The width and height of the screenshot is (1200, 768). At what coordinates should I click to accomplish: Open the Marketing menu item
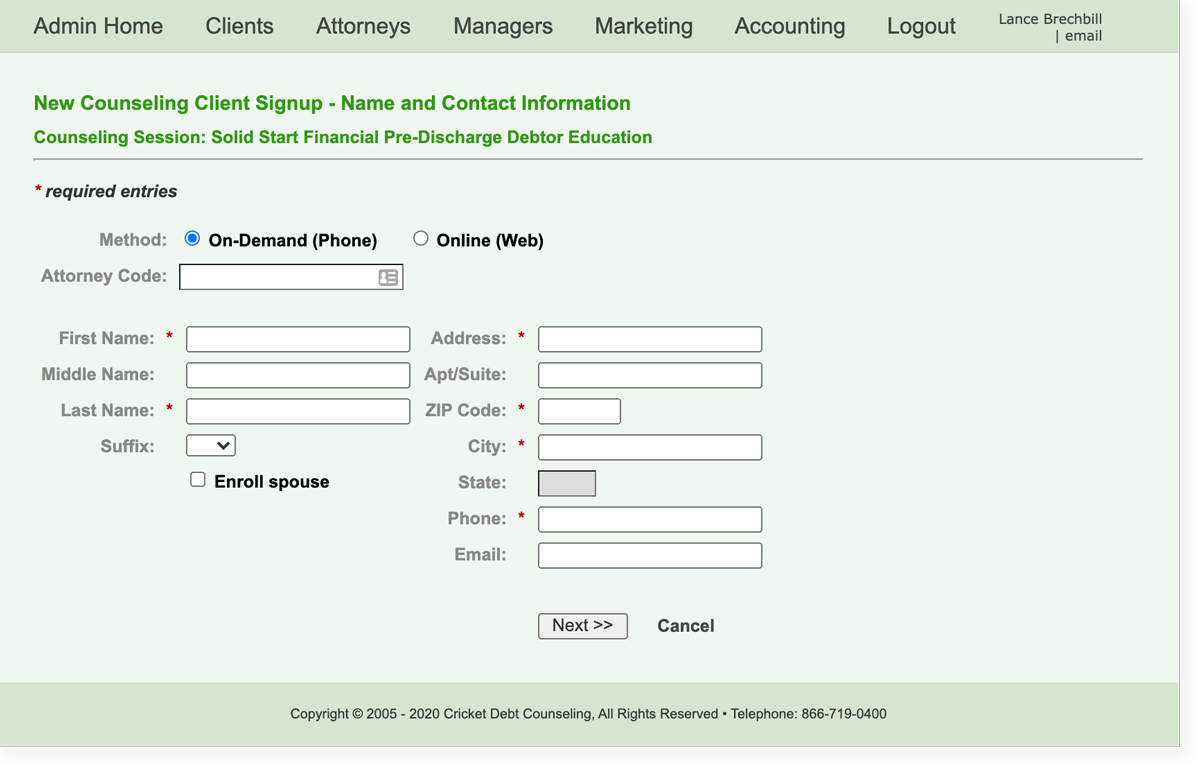[x=643, y=26]
